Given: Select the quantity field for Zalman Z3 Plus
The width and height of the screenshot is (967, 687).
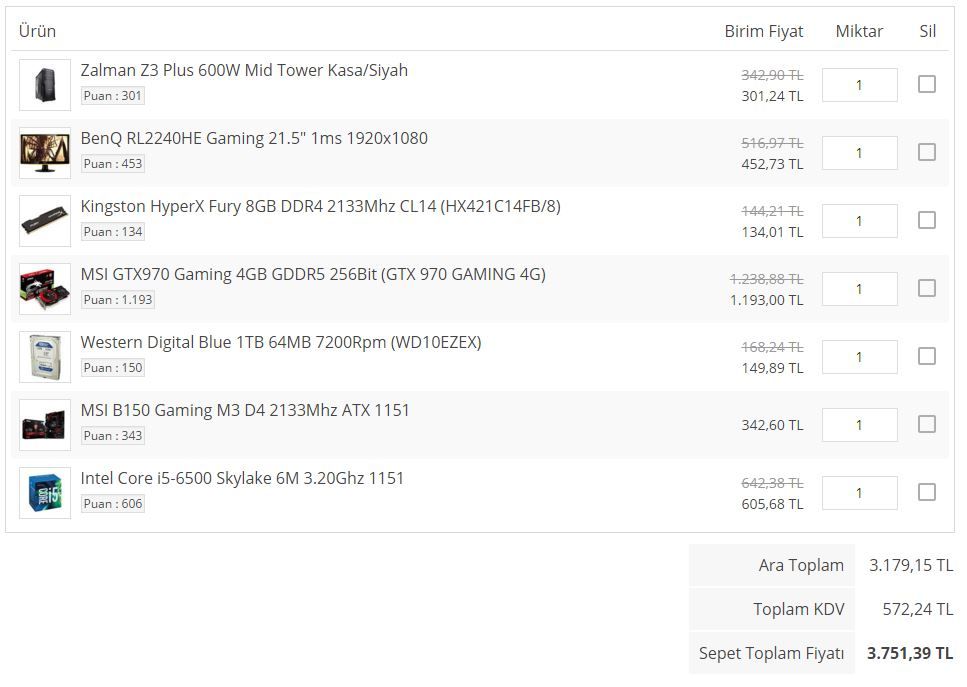Looking at the screenshot, I should (x=860, y=84).
